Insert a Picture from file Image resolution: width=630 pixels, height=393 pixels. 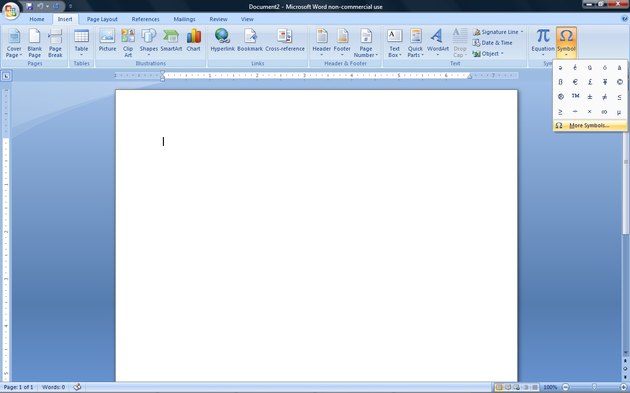pyautogui.click(x=107, y=40)
